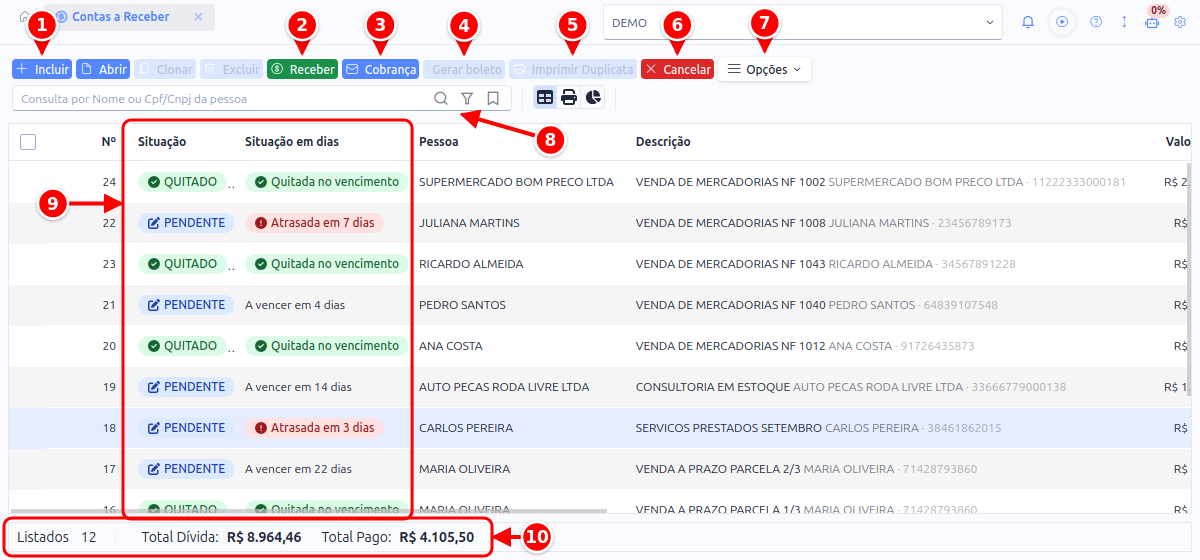Click the QUITADO badge in row 23
The height and width of the screenshot is (560, 1200).
click(183, 264)
